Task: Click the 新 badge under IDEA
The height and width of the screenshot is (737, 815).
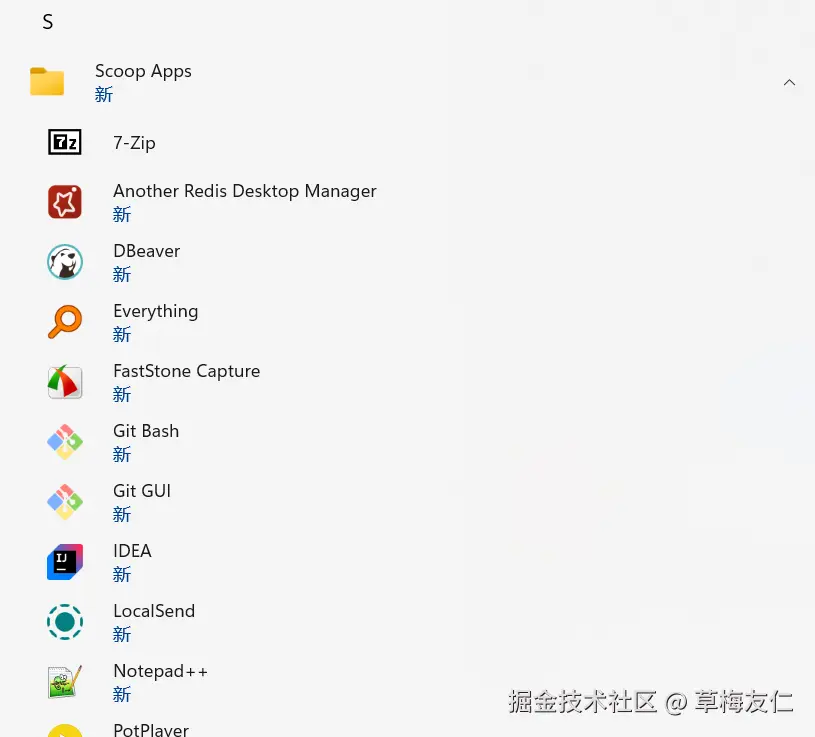Action: [122, 574]
